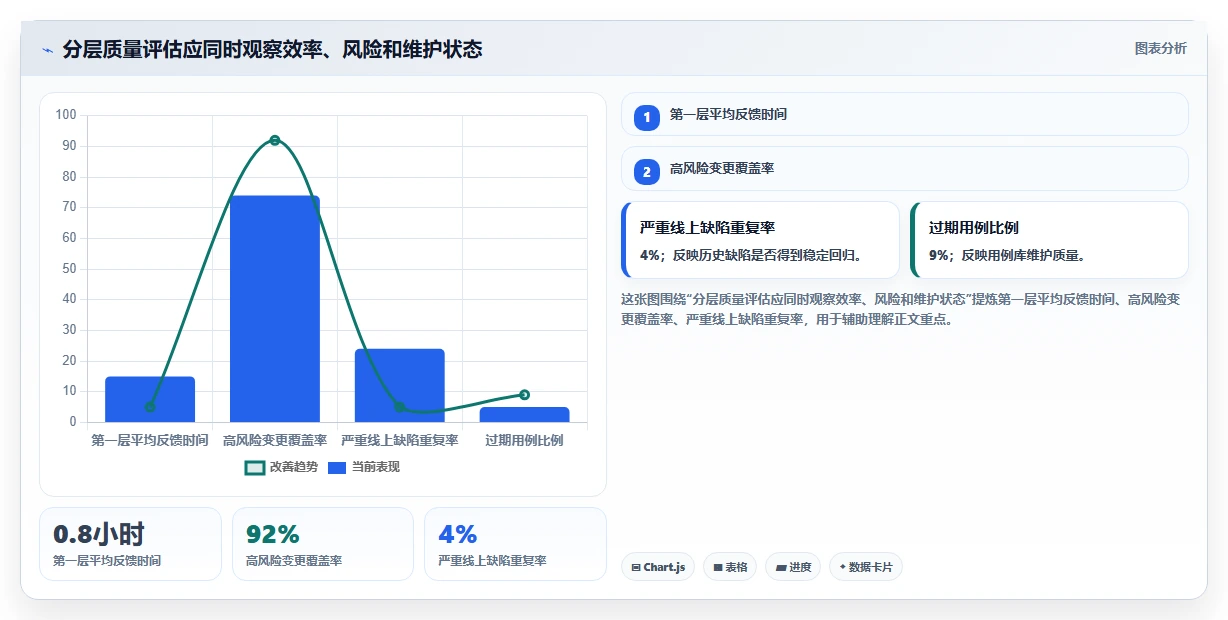Click the text '9%；反映用例库维护质量。'

tap(1007, 255)
